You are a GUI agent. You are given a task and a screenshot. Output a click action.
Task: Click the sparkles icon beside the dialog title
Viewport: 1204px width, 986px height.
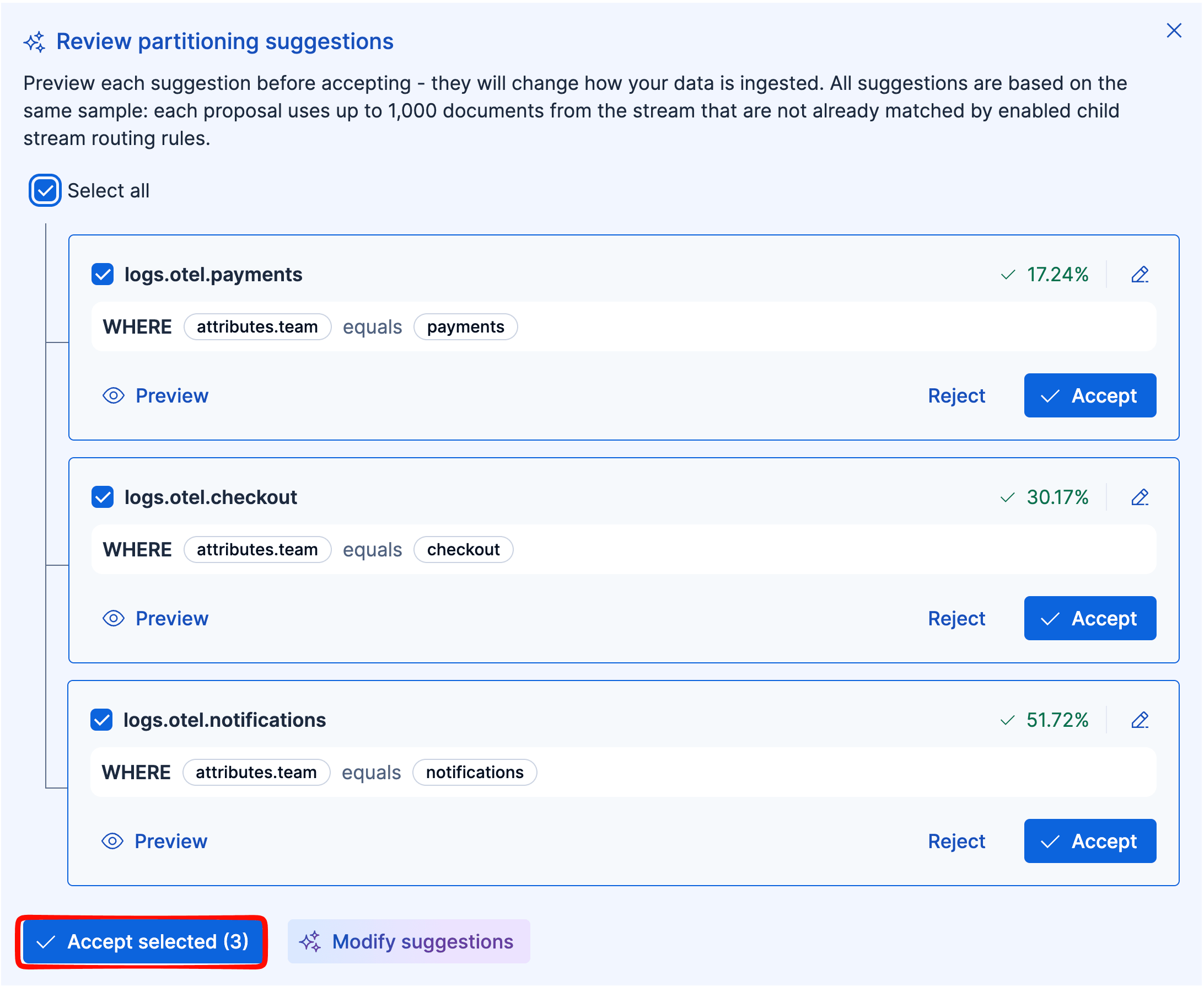[x=35, y=42]
